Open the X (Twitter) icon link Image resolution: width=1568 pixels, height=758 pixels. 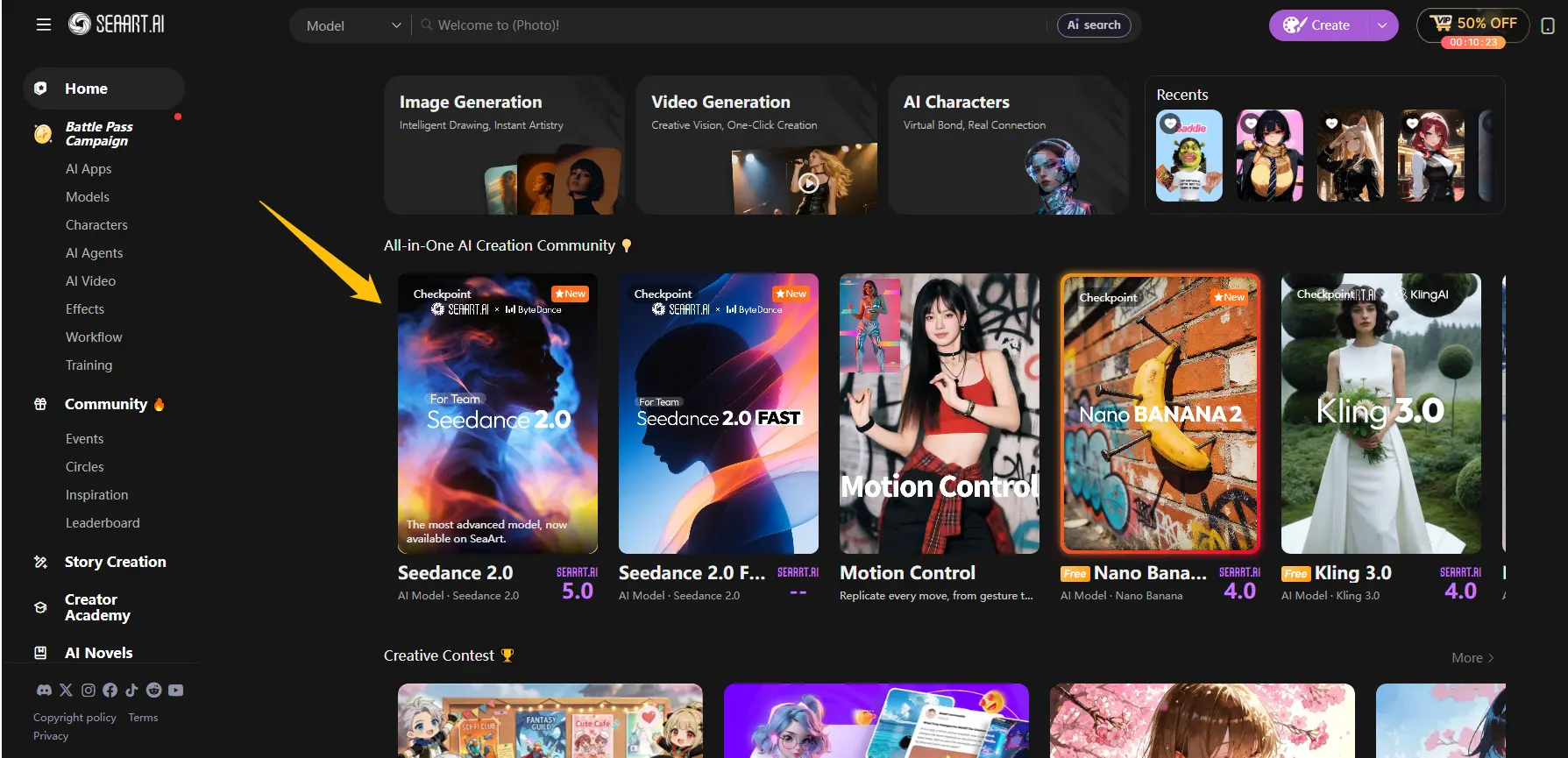(66, 691)
